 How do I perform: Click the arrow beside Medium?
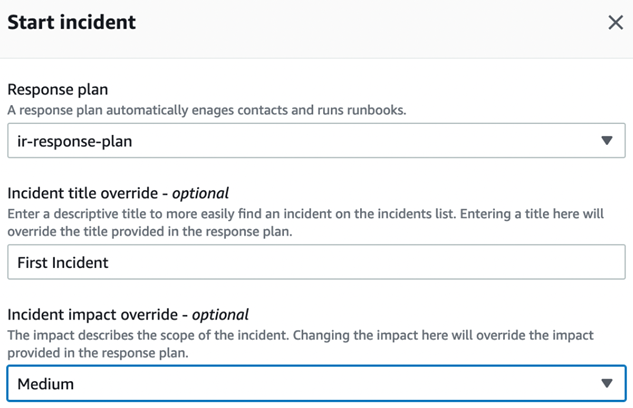(x=606, y=383)
